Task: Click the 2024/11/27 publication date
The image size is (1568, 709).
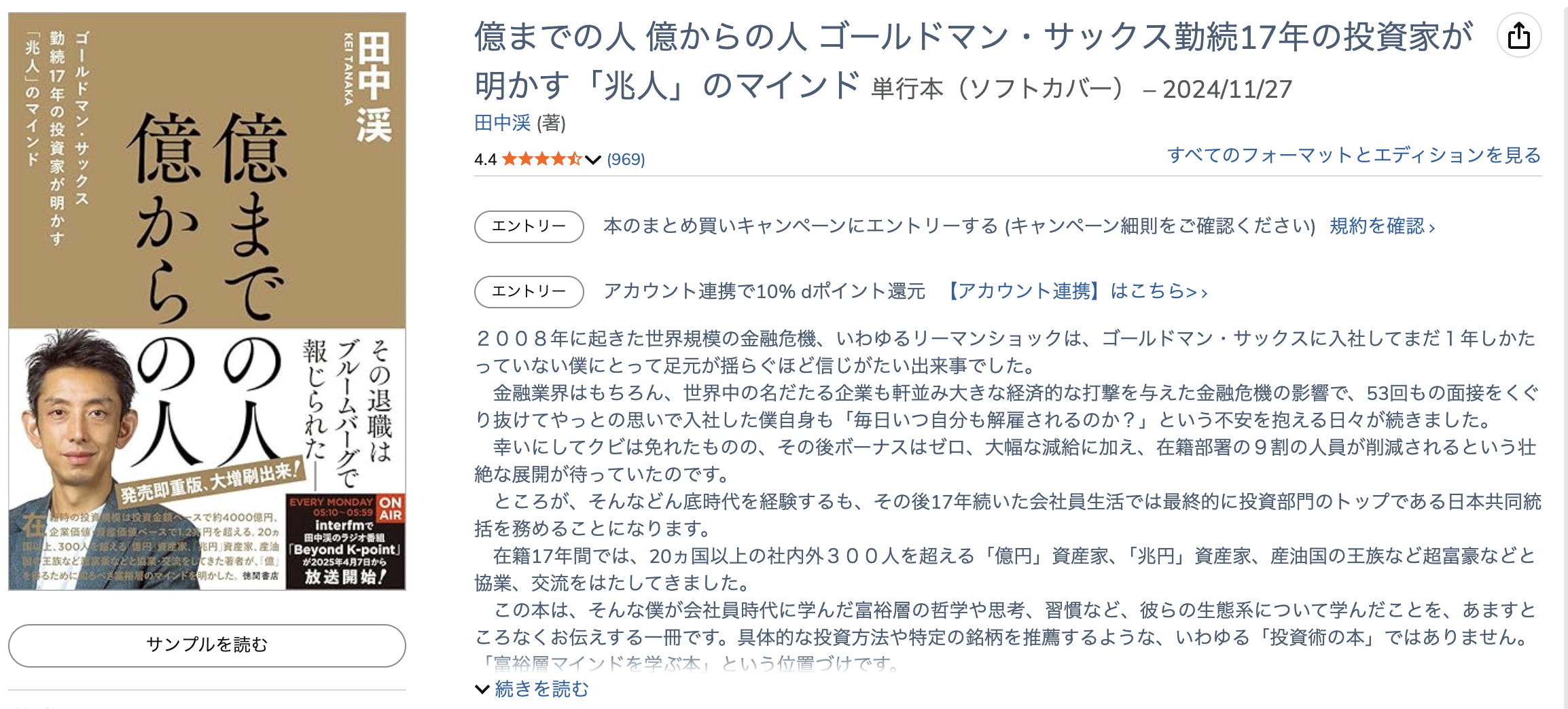Action: 1227,90
